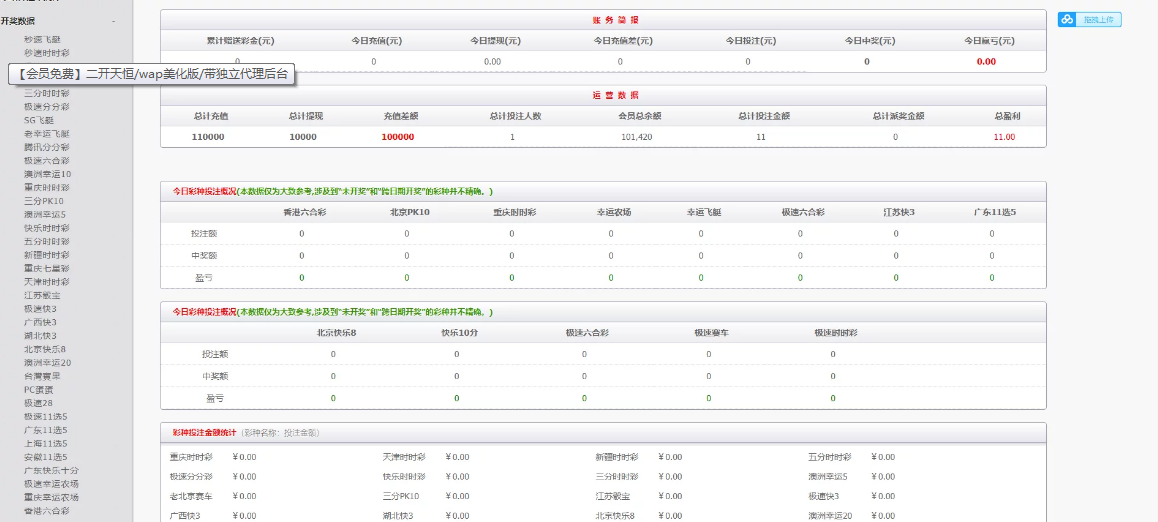Open 秒速飞艇 in the sidebar
Viewport: 1158px width, 522px height.
click(47, 39)
